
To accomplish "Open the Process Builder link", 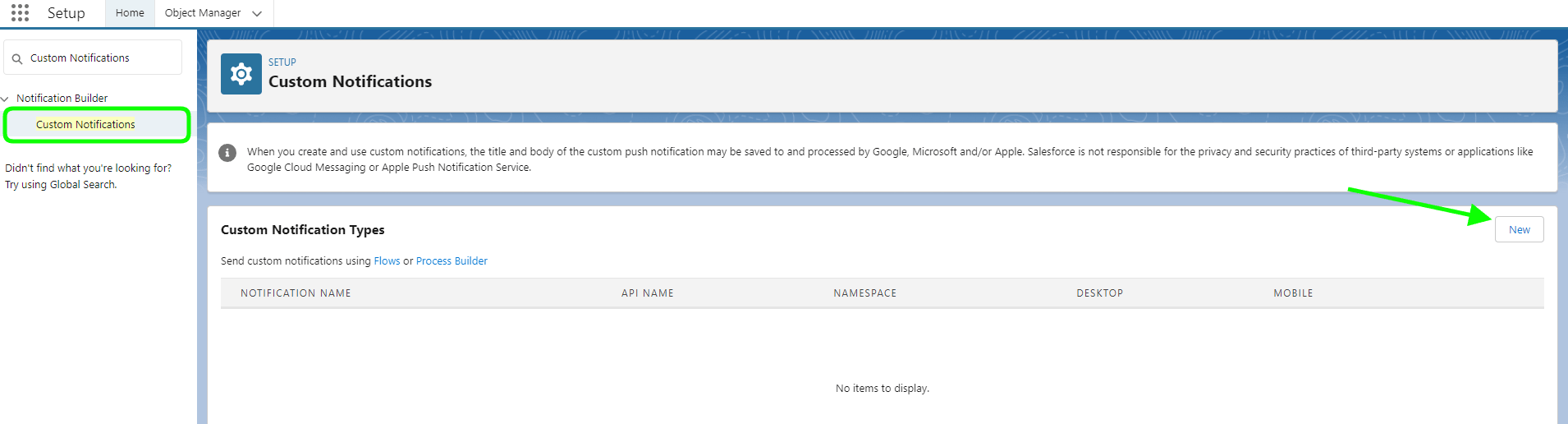I will [452, 261].
